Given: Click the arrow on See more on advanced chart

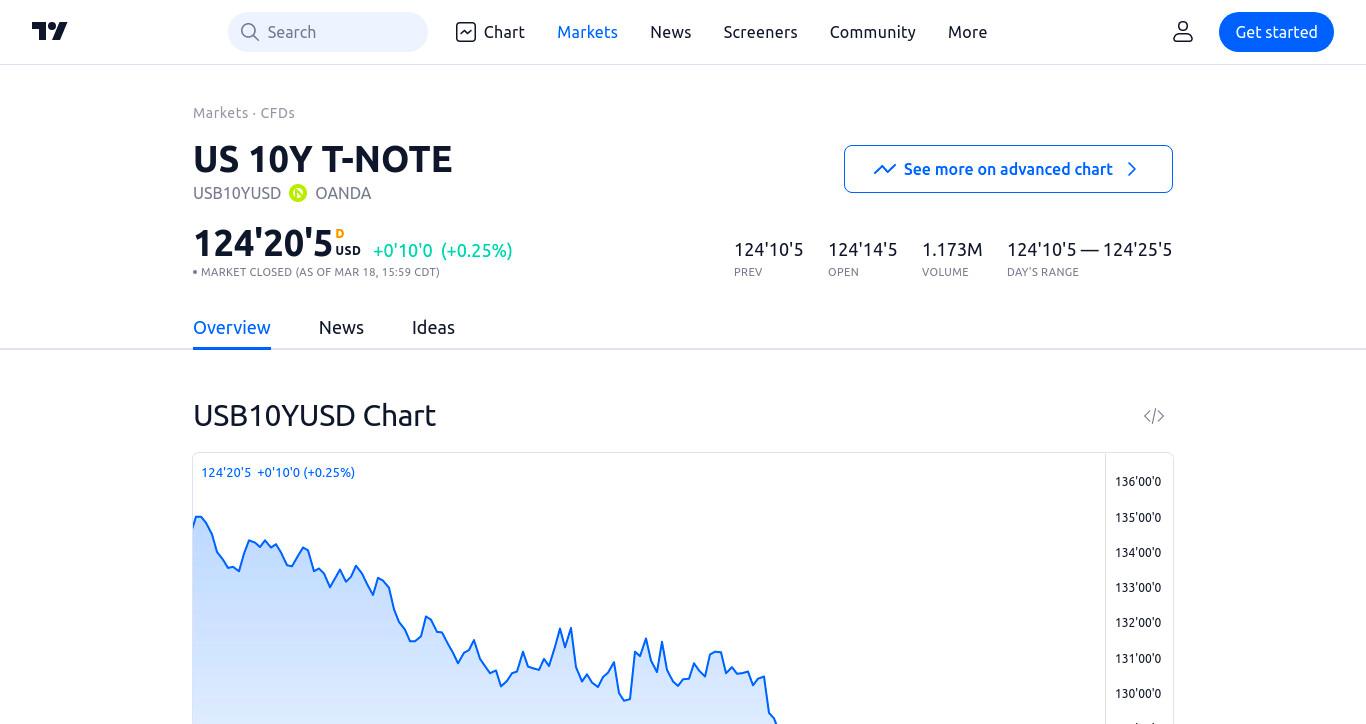Looking at the screenshot, I should coord(1132,169).
